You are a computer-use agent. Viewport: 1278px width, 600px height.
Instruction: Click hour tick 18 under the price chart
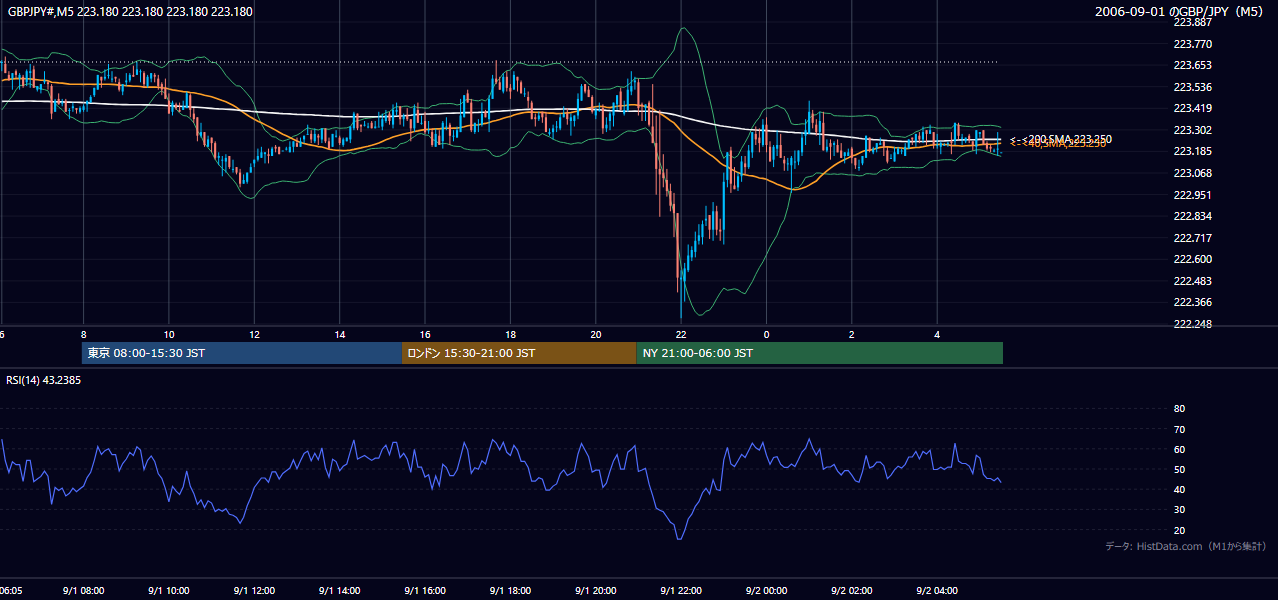tap(510, 334)
